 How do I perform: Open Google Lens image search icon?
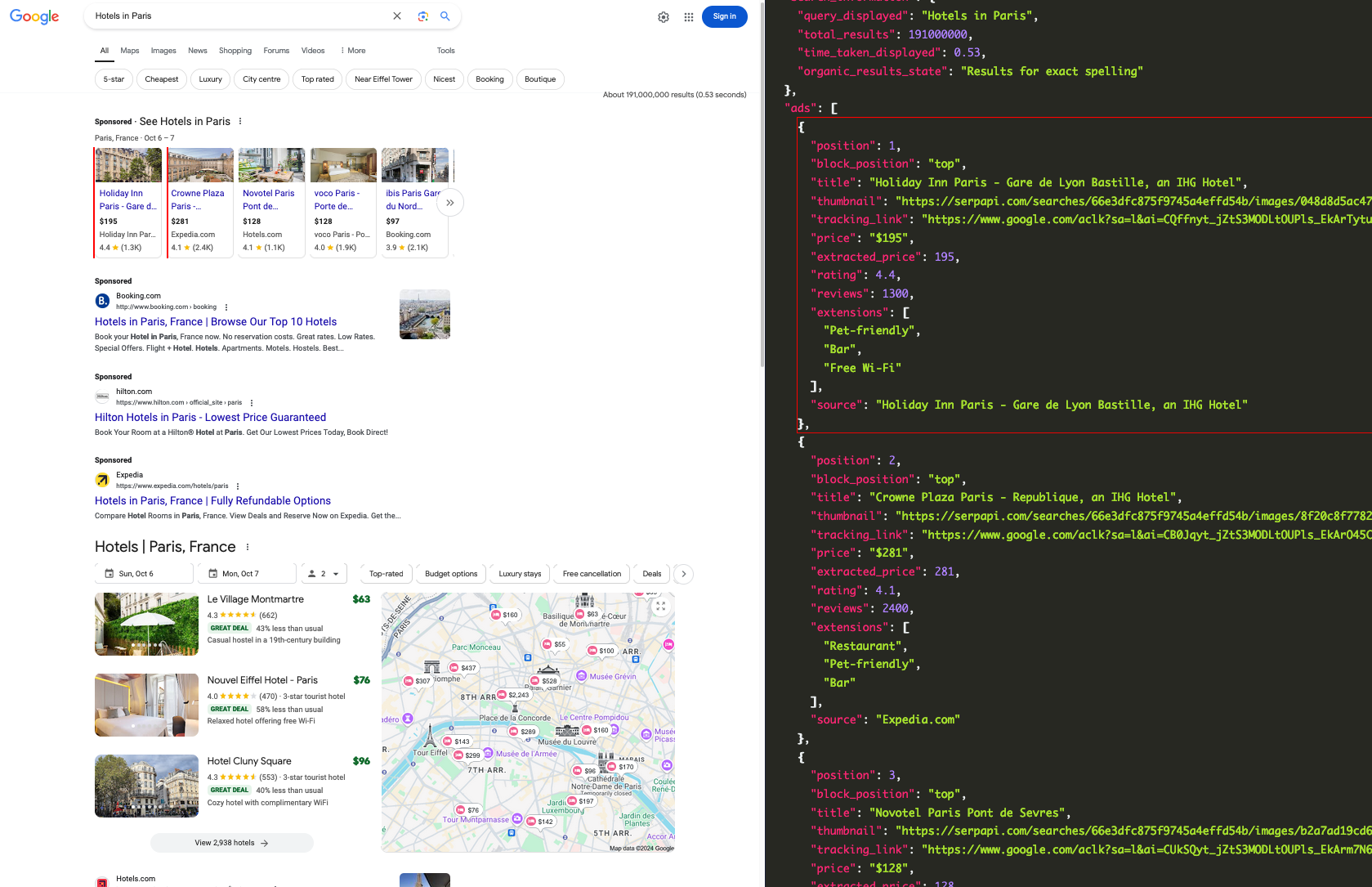click(x=422, y=16)
